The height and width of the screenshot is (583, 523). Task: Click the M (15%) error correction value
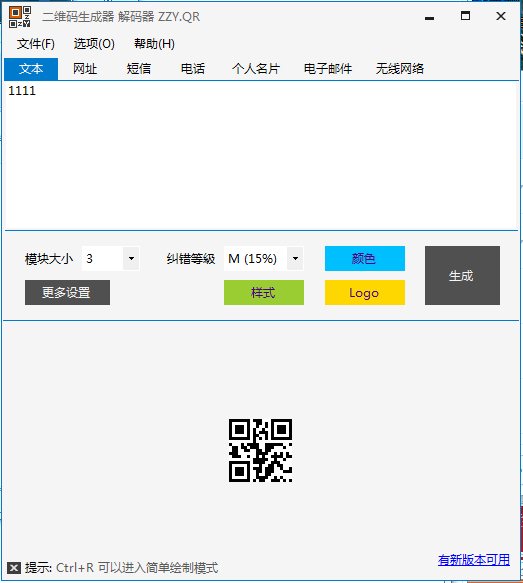click(253, 258)
